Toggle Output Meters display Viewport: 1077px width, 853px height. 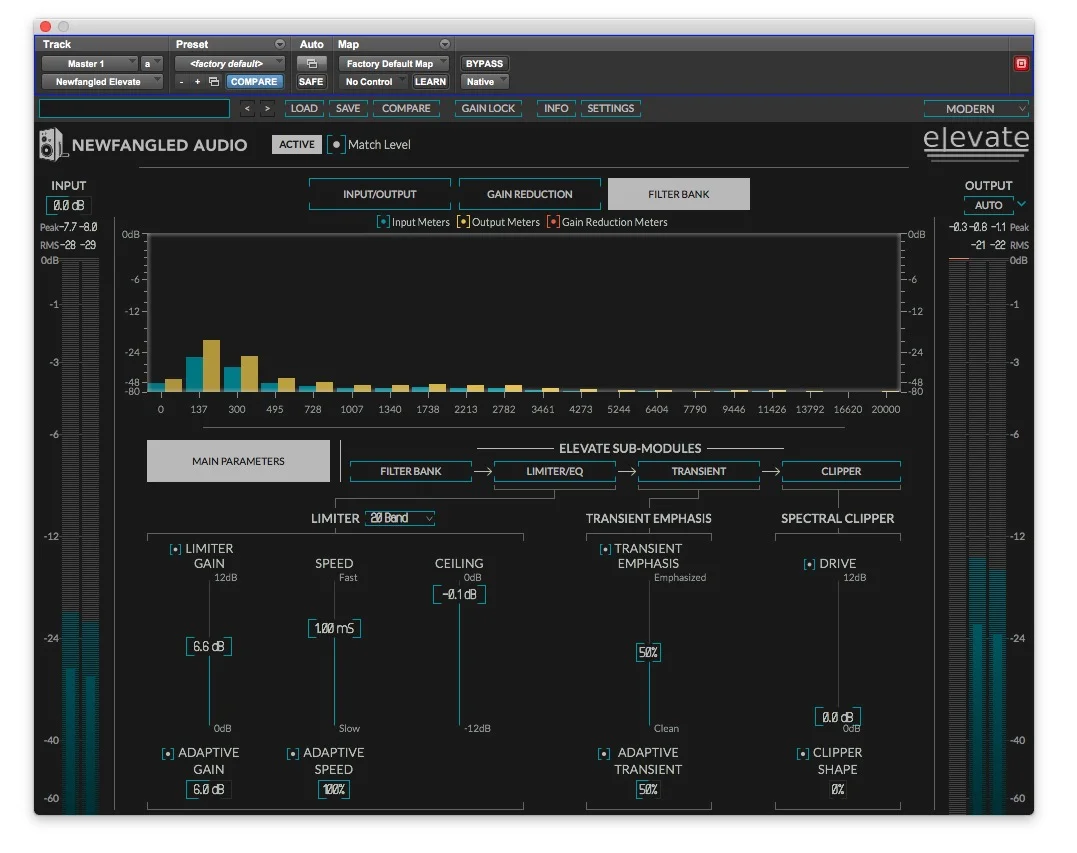click(464, 222)
